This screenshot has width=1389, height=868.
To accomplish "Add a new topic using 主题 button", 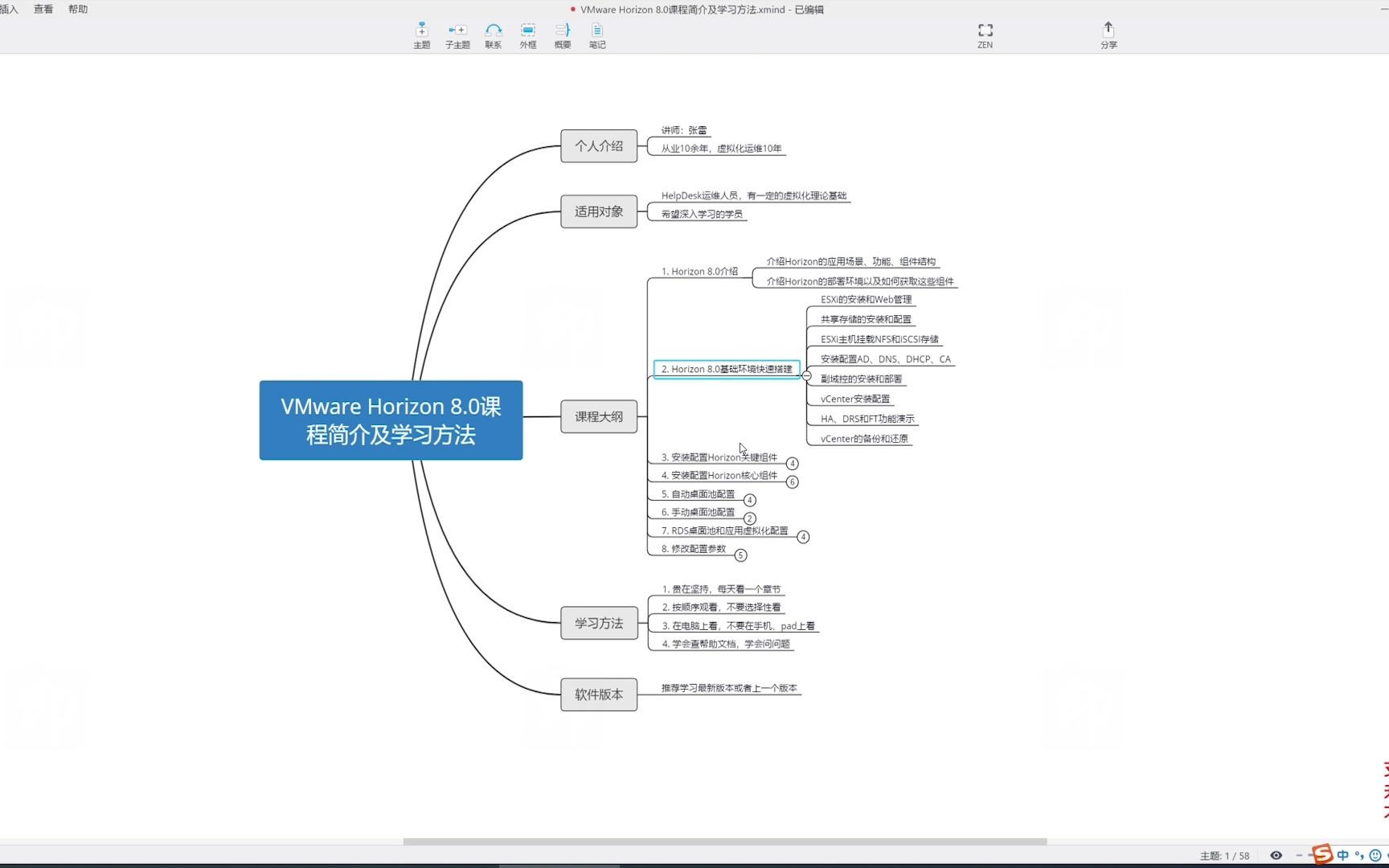I will pyautogui.click(x=421, y=35).
